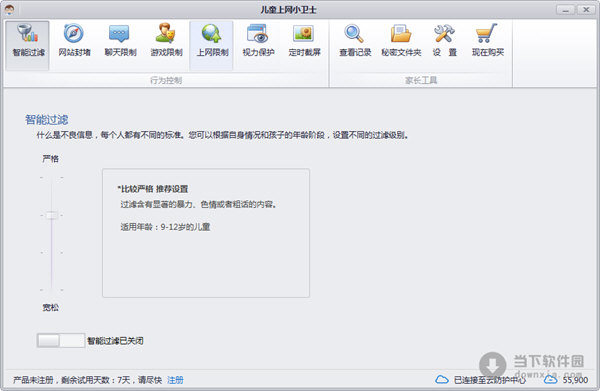600x391 pixels.
Task: Click the 已连接至云防护中心 cloud icon
Action: [x=442, y=380]
